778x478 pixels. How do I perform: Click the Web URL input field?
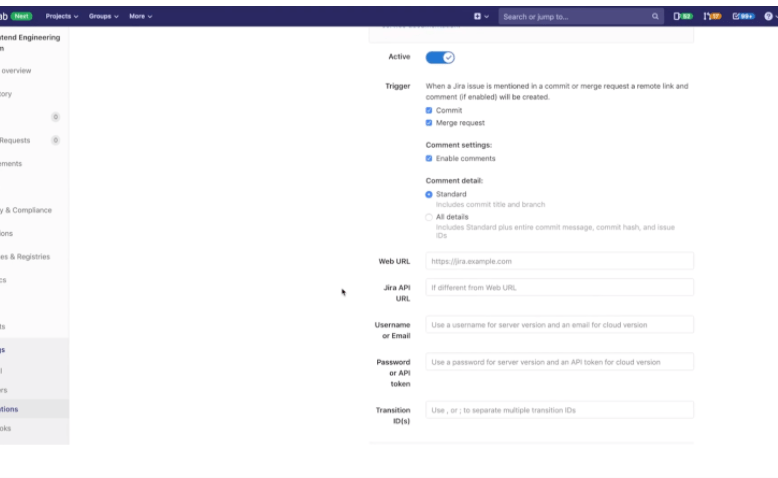coord(559,261)
